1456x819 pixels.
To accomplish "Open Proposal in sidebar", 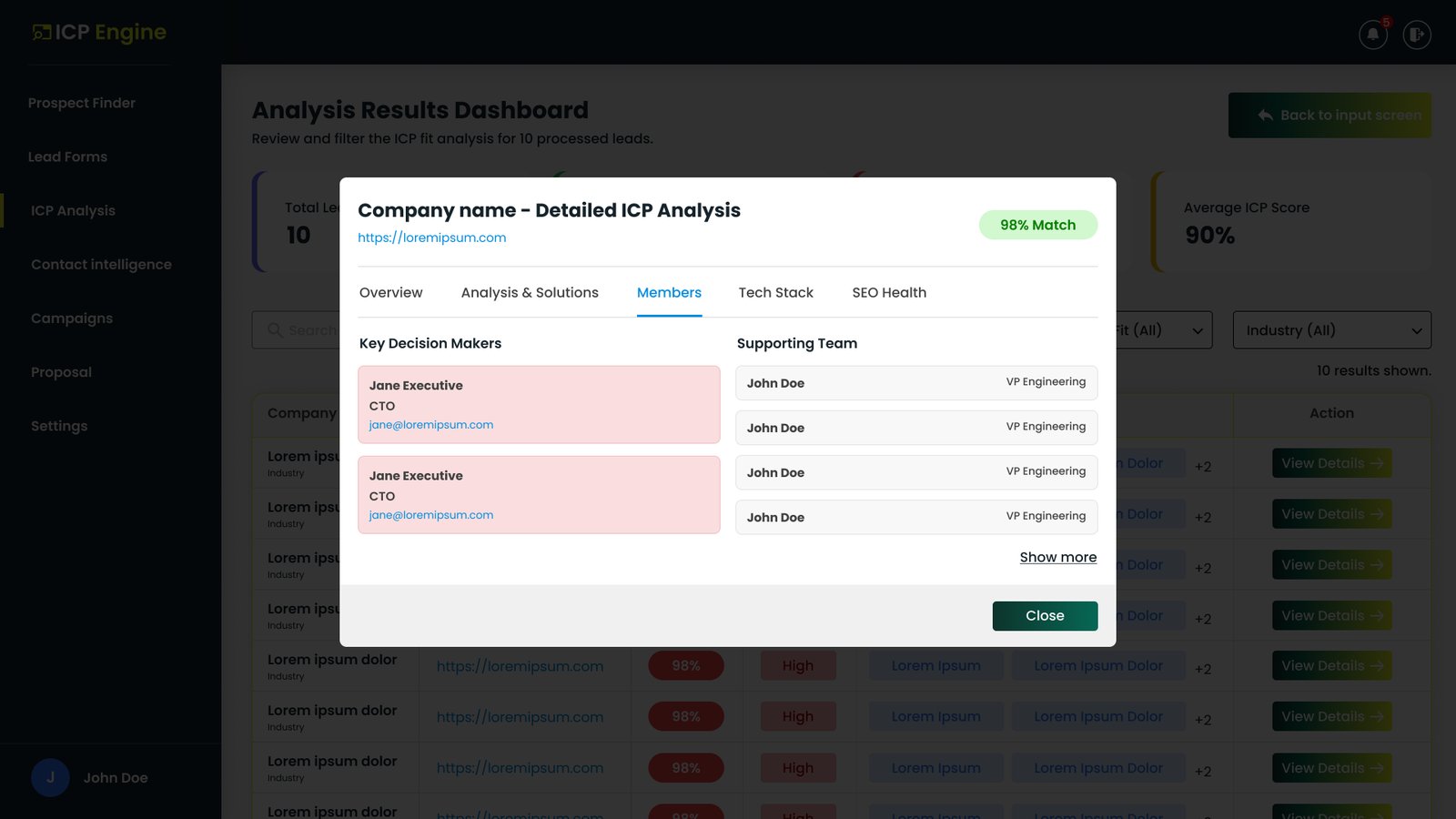I will point(61,371).
